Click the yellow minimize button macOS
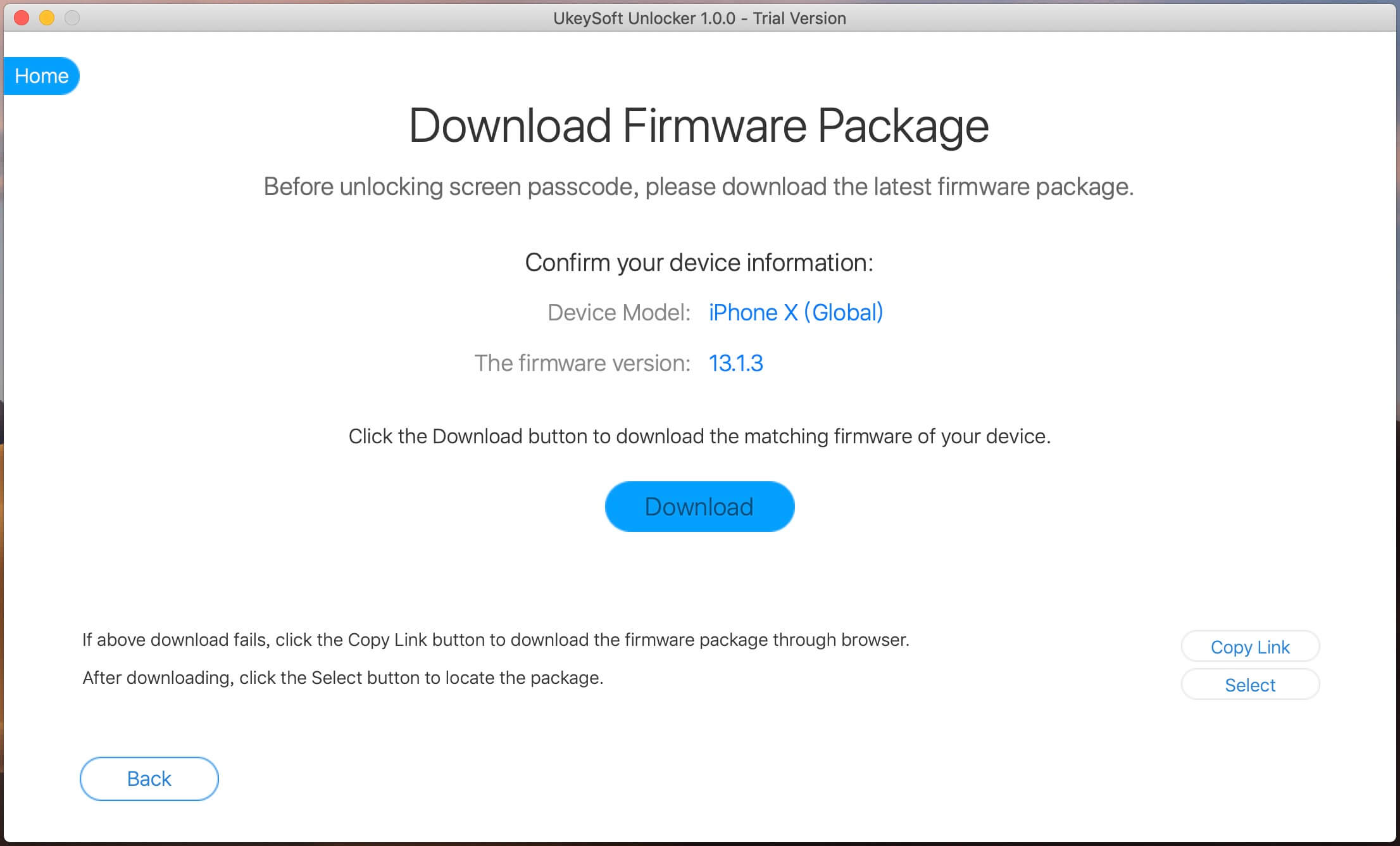Image resolution: width=1400 pixels, height=846 pixels. [x=44, y=17]
